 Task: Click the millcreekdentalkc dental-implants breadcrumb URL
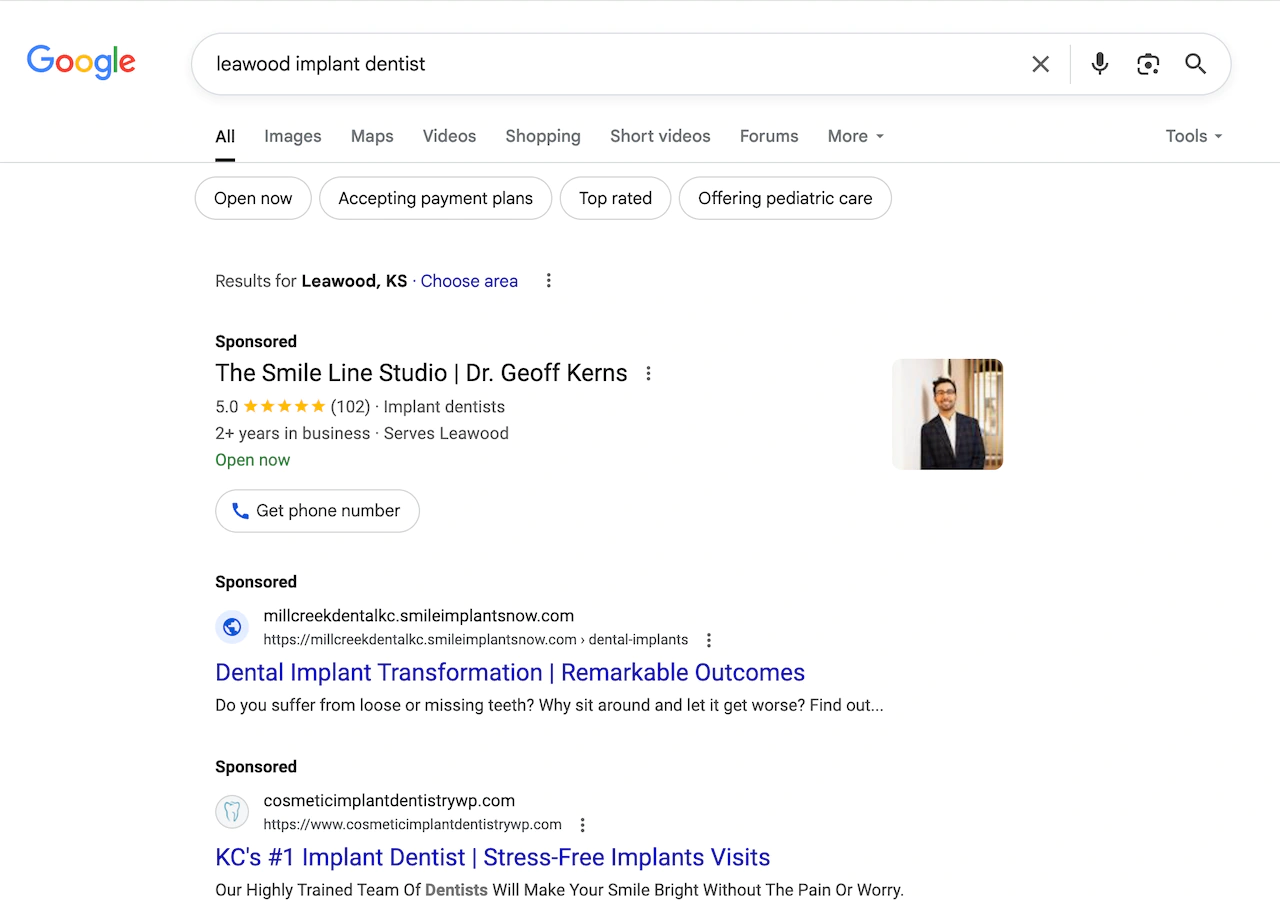(x=476, y=640)
